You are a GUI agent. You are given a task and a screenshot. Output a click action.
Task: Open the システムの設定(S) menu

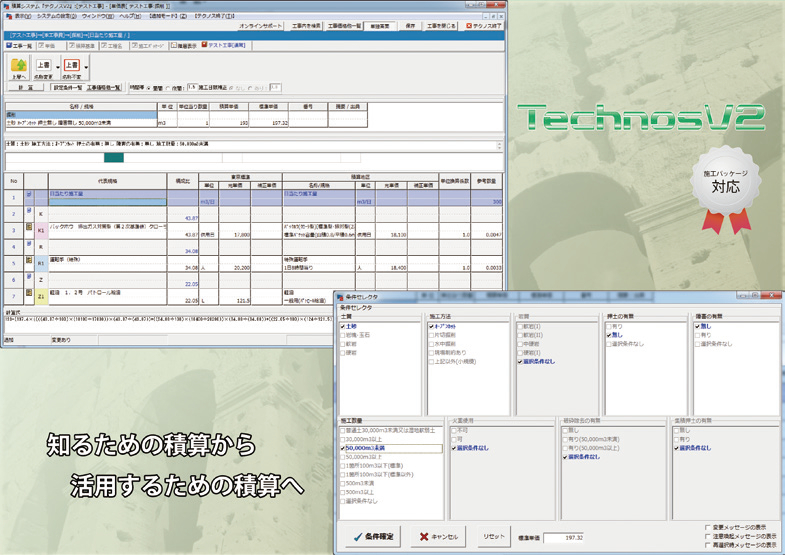pyautogui.click(x=57, y=16)
